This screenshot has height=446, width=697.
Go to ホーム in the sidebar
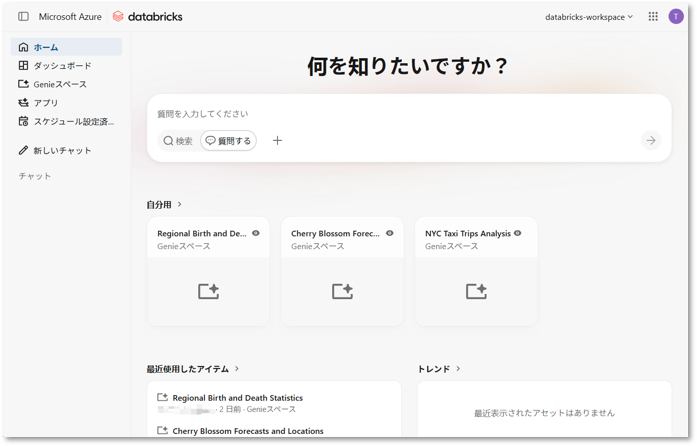pyautogui.click(x=66, y=47)
